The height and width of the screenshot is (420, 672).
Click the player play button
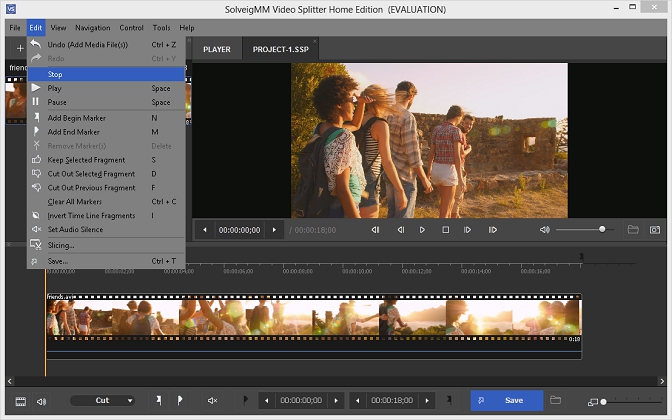422,230
